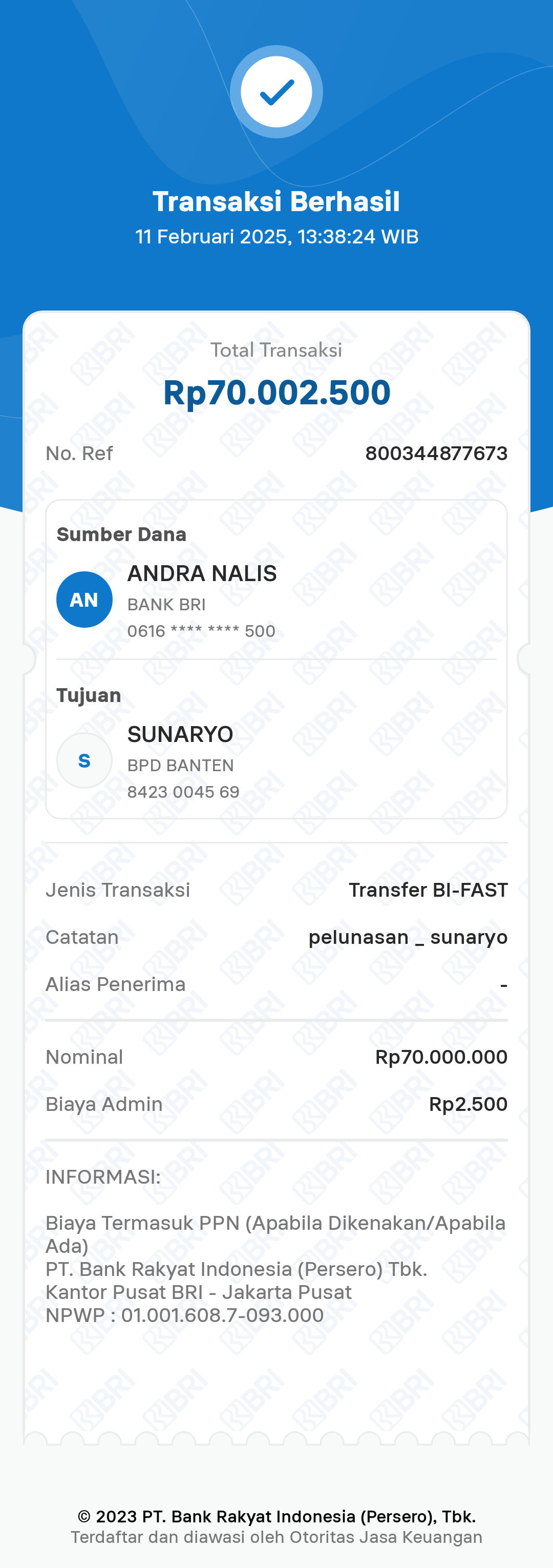Viewport: 553px width, 1568px height.
Task: Click the recipient name SUNARYO
Action: (180, 734)
